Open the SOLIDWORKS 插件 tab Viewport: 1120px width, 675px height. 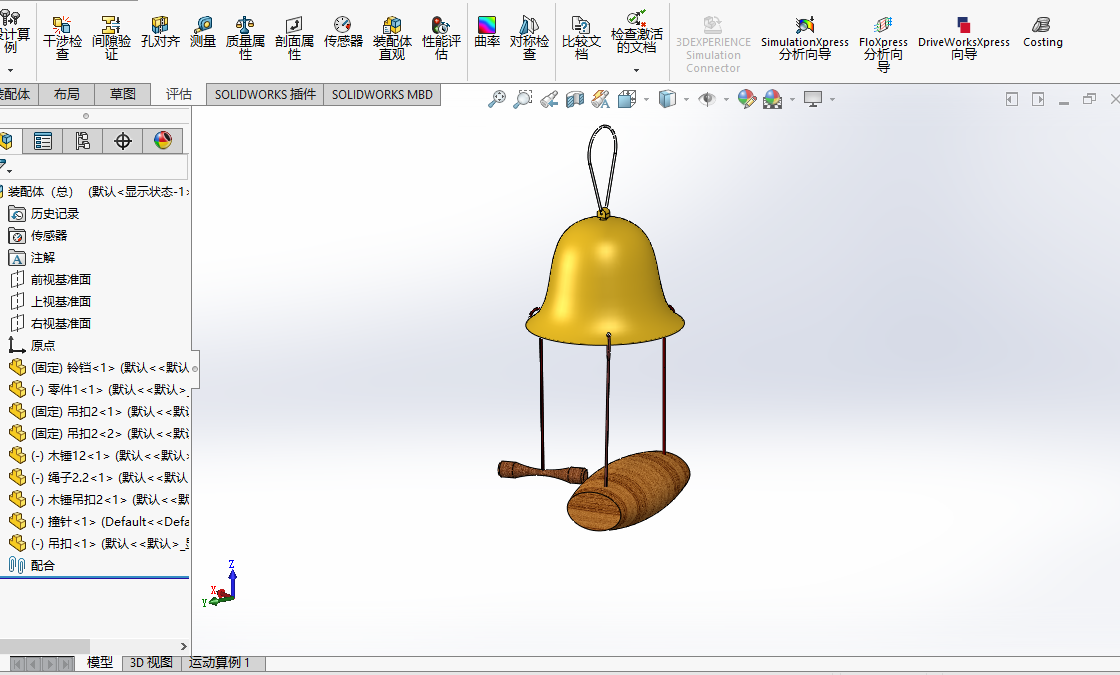265,94
